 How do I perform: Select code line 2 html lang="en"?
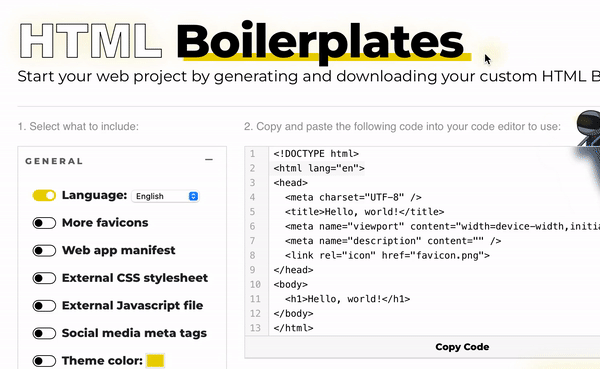(x=319, y=168)
